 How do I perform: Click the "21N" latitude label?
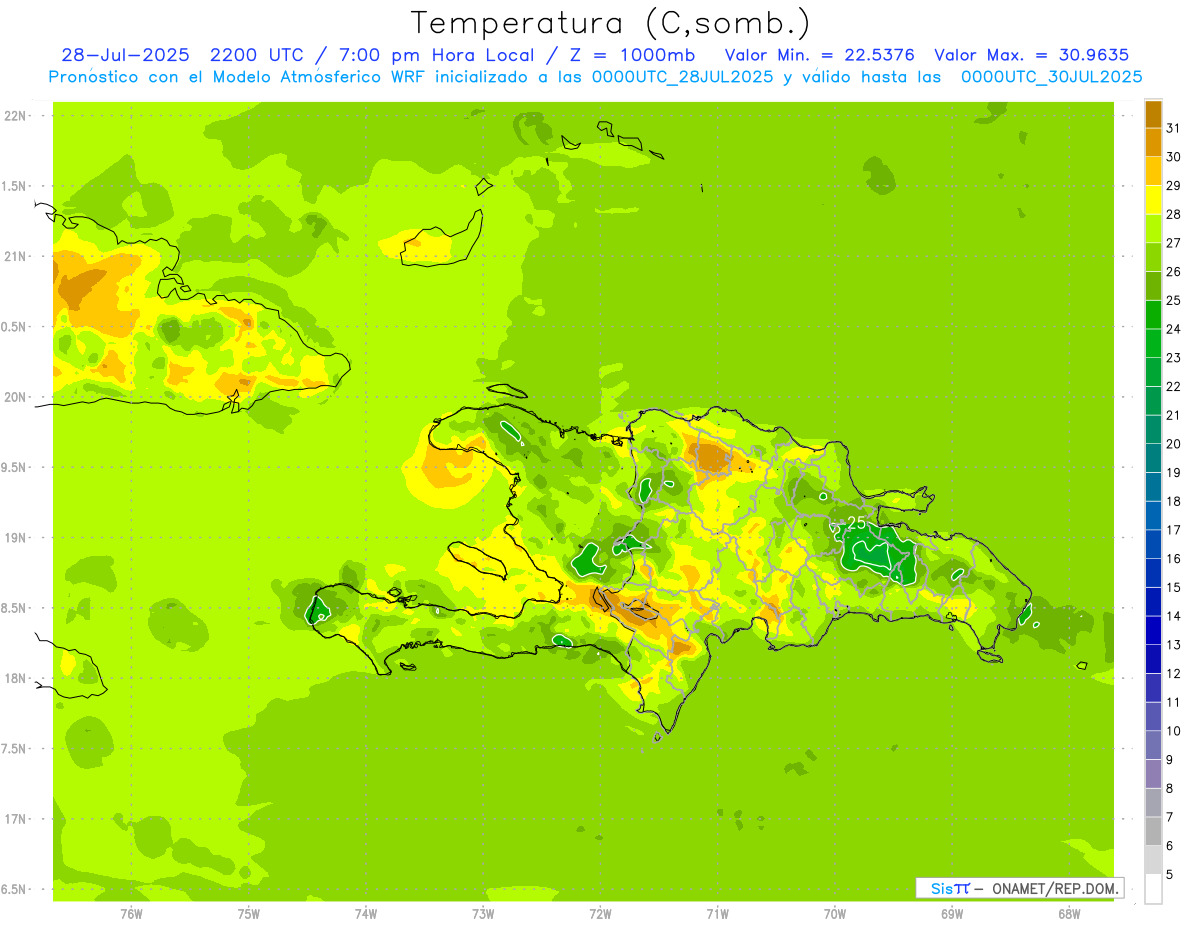[15, 256]
